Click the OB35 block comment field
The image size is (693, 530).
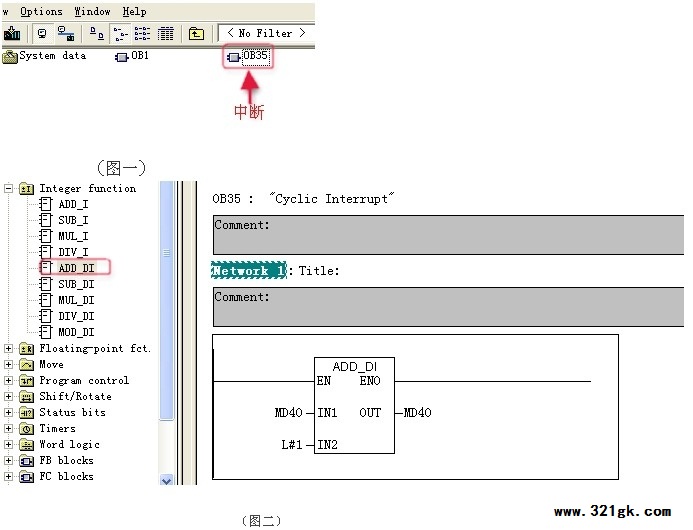coord(448,235)
